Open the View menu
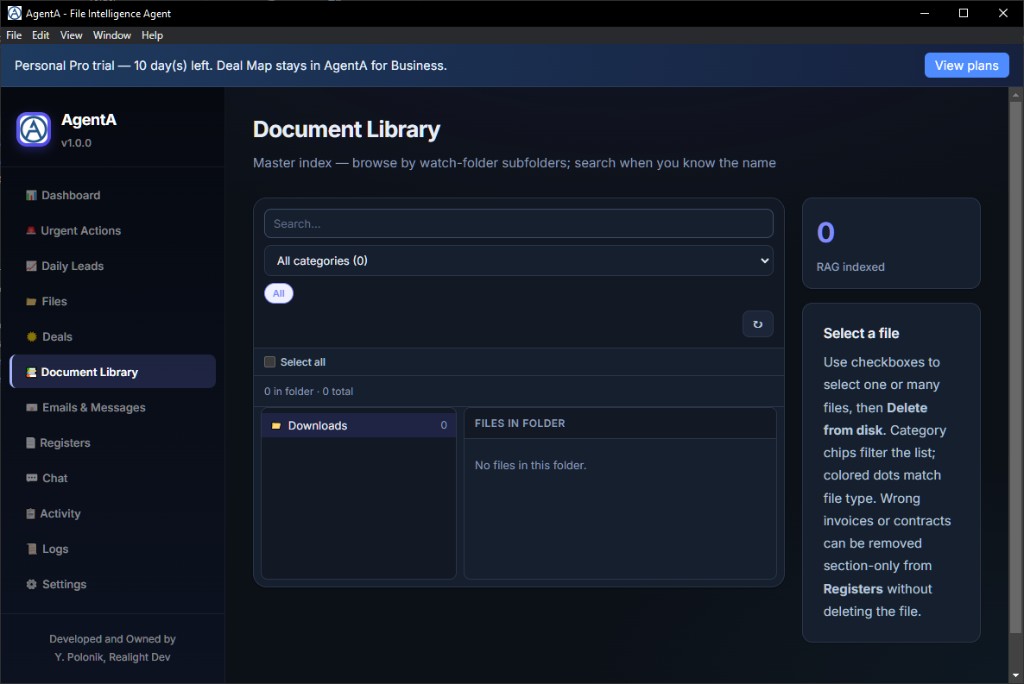1024x684 pixels. pyautogui.click(x=71, y=35)
